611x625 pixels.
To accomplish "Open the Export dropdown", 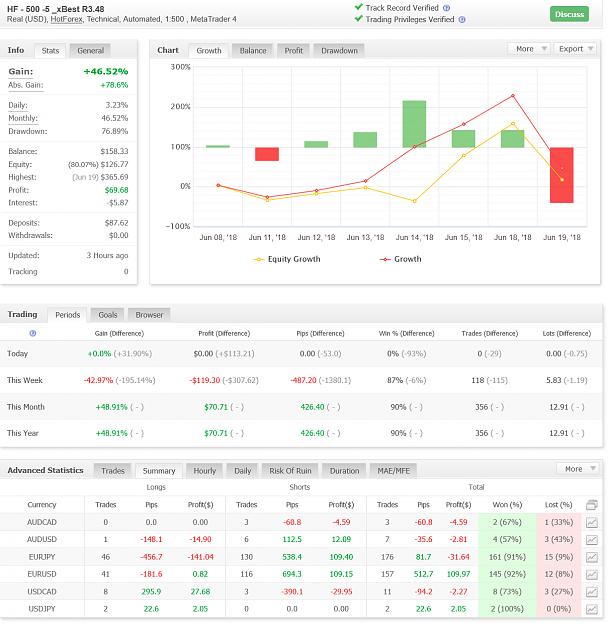I will coord(575,49).
